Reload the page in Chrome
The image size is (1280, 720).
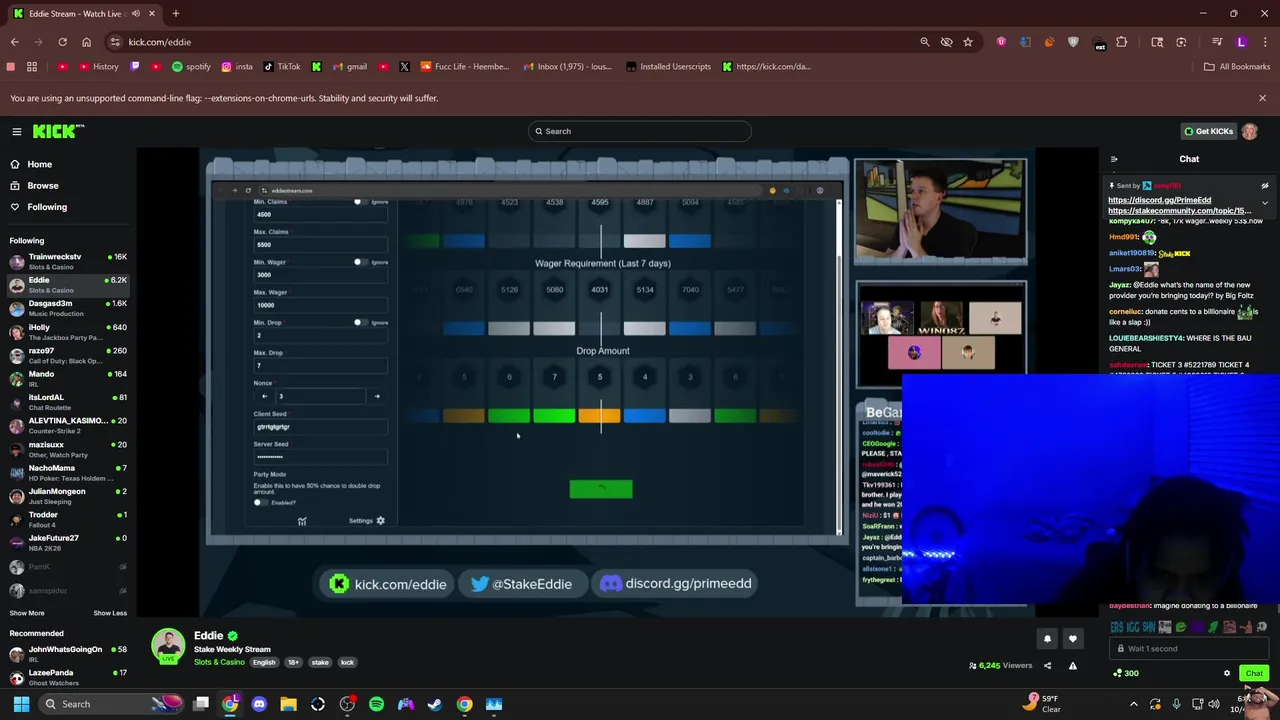tap(62, 42)
